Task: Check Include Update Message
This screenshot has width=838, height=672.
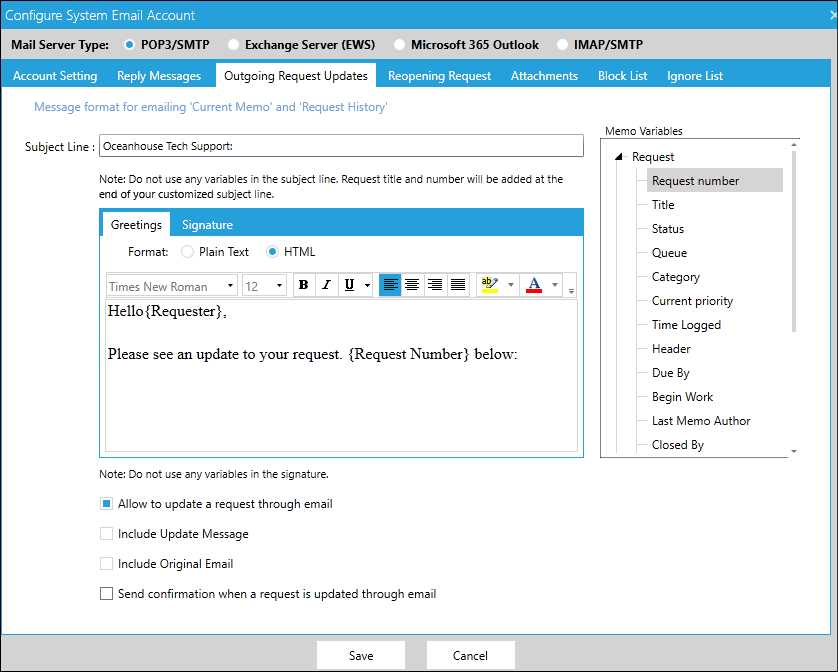Action: click(106, 534)
